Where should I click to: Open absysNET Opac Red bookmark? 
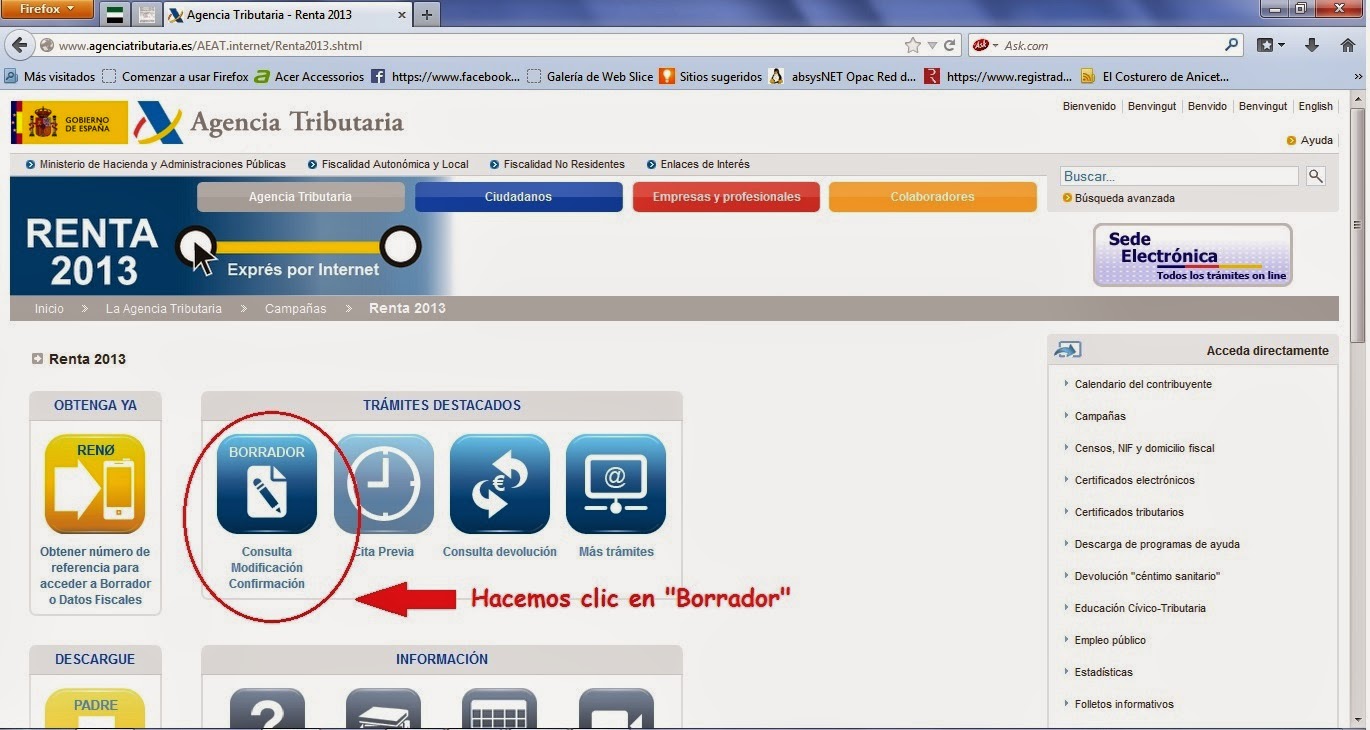[x=843, y=76]
